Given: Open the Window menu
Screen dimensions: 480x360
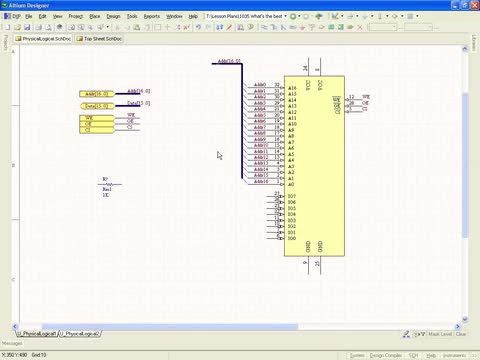Looking at the screenshot, I should click(174, 16).
